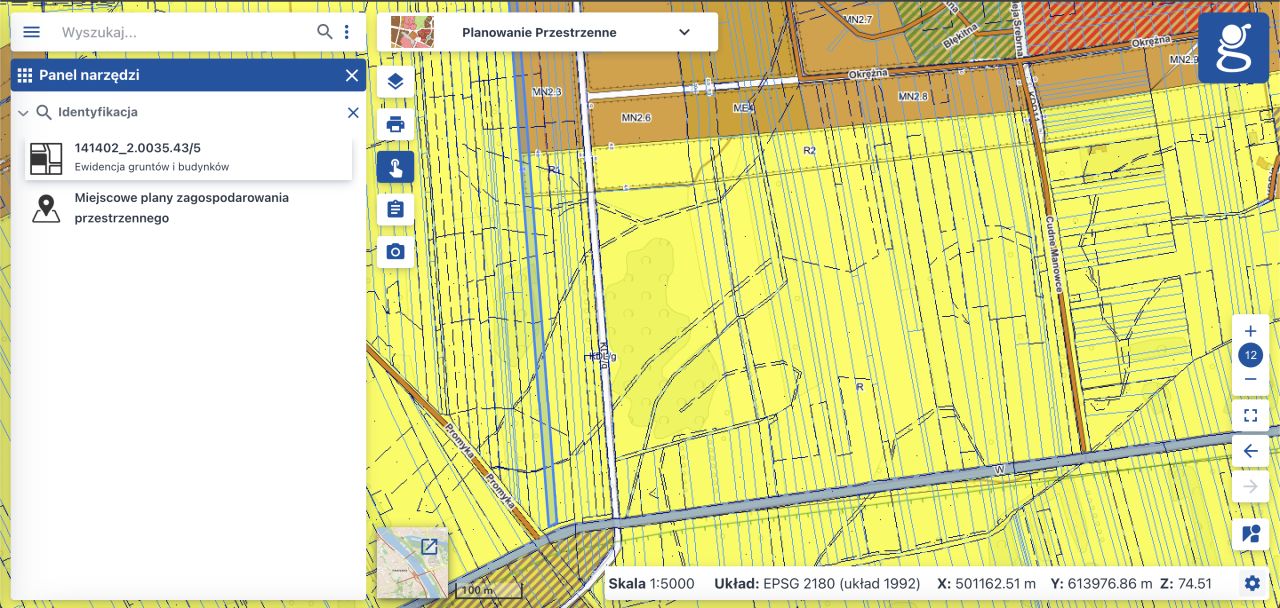Click the search magnifier icon
Viewport: 1280px width, 608px height.
(325, 32)
